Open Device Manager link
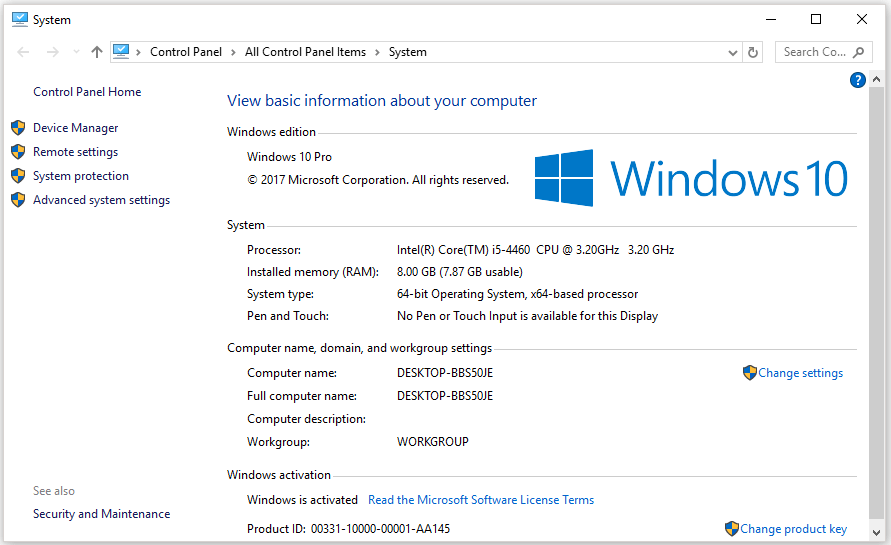 pos(76,128)
